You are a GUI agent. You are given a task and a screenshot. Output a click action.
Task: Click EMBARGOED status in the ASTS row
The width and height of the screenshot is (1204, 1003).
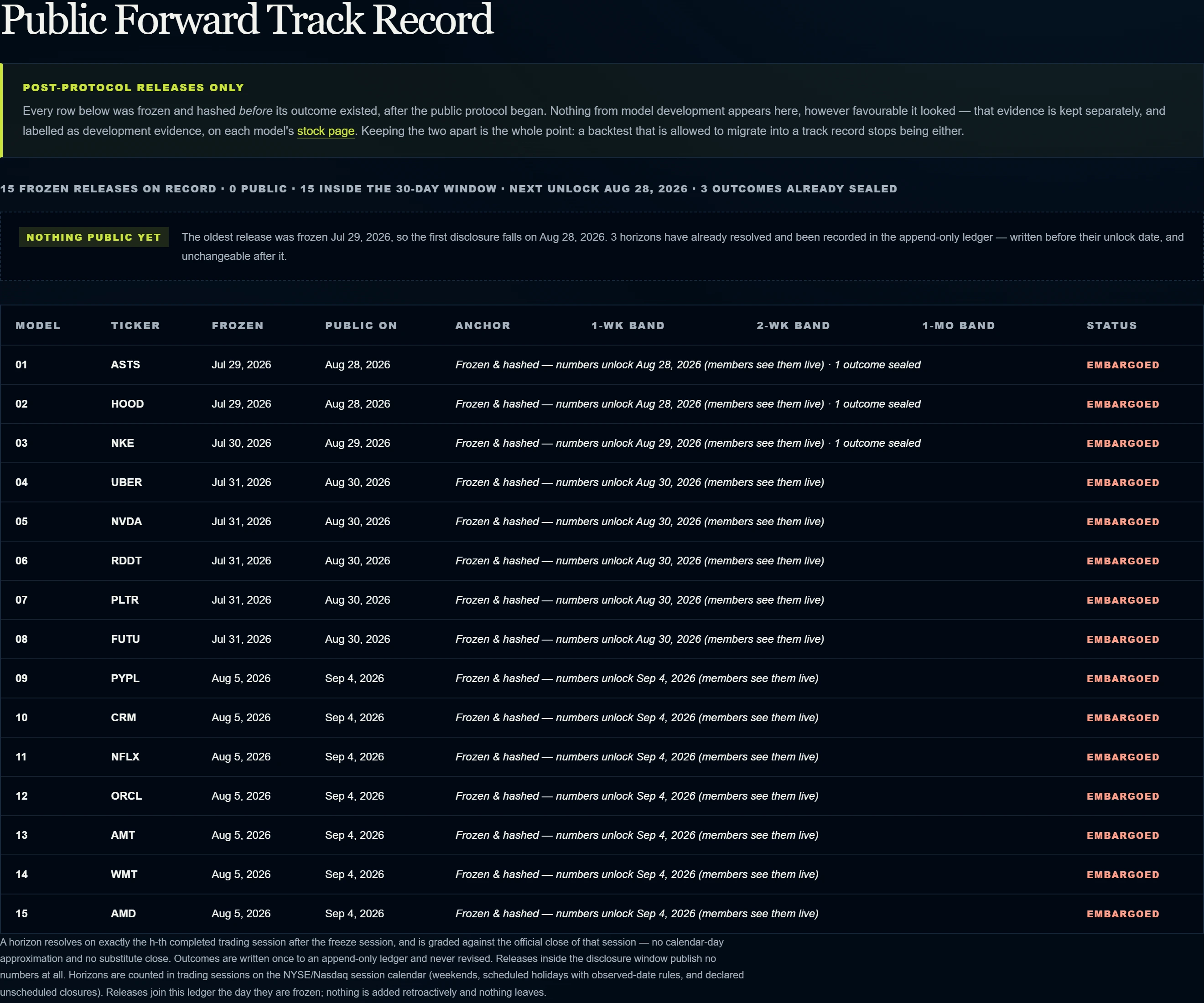[x=1122, y=365]
